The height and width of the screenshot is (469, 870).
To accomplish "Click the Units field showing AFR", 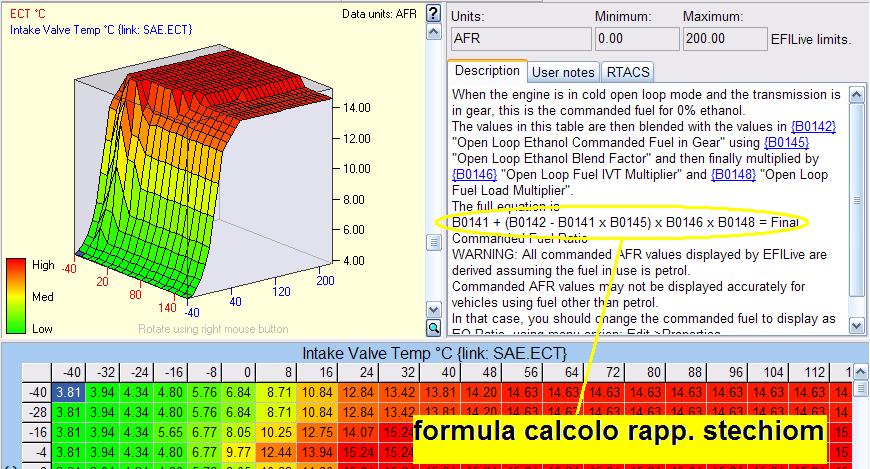I will tap(520, 39).
